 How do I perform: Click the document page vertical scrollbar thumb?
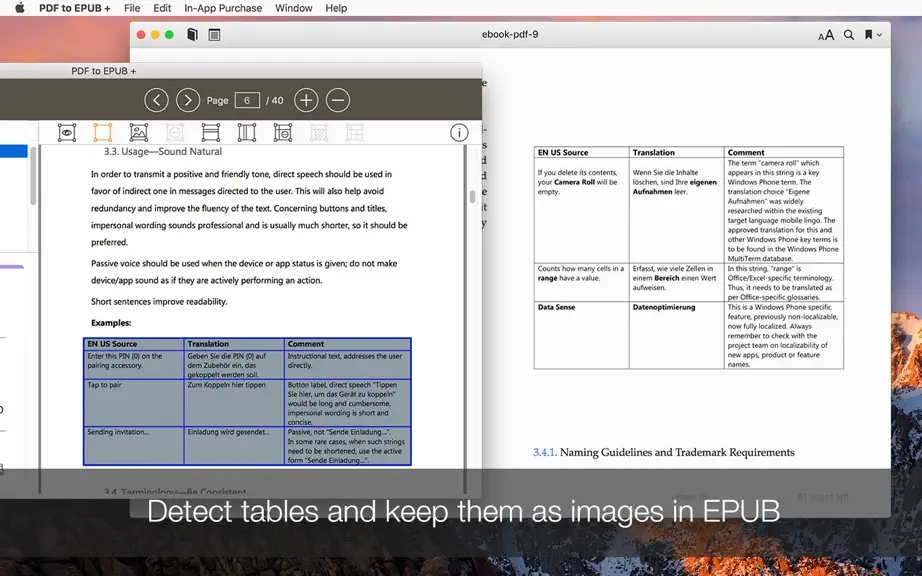[472, 196]
